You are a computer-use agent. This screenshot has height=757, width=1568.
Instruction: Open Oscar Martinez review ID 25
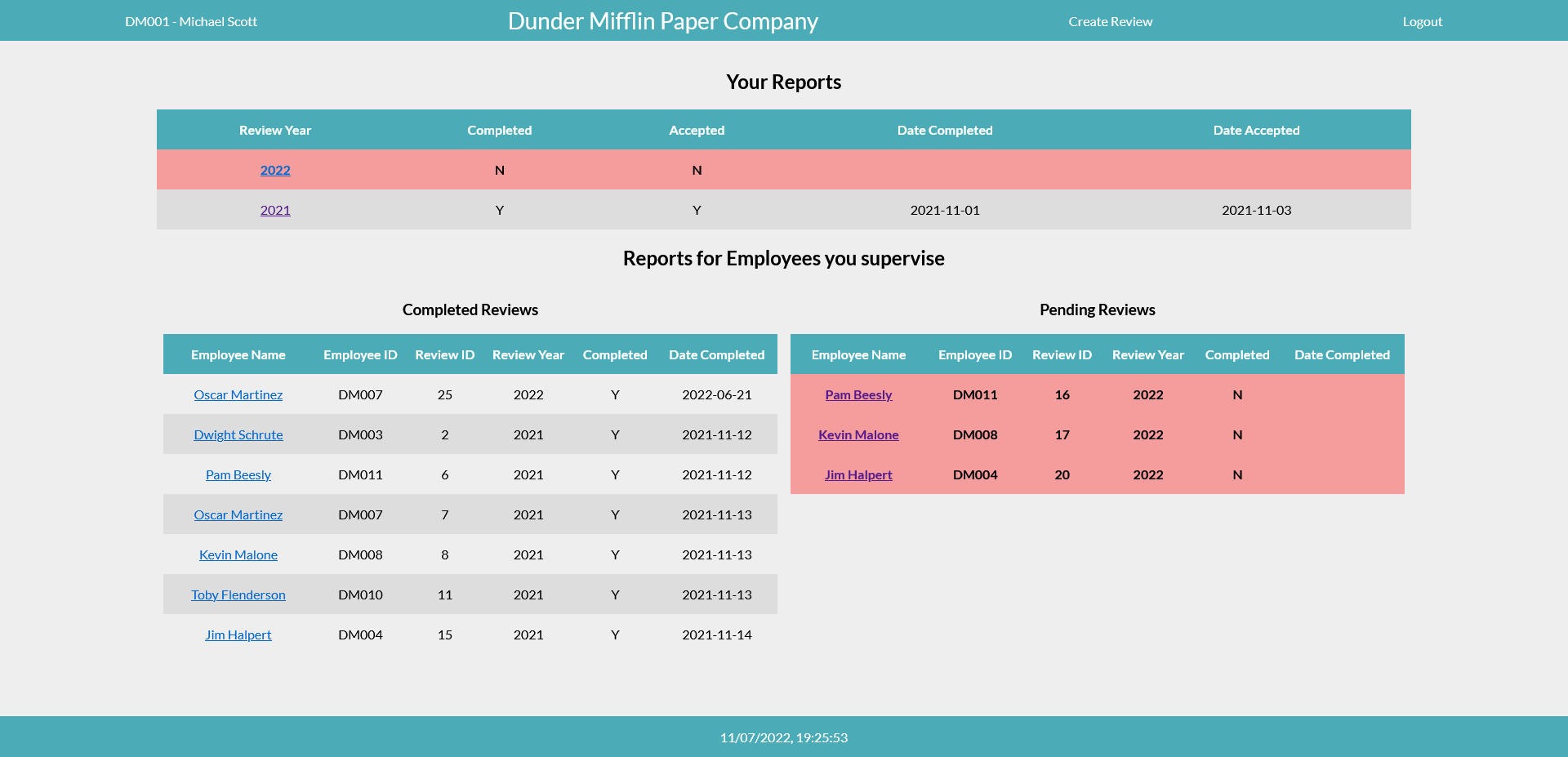238,394
